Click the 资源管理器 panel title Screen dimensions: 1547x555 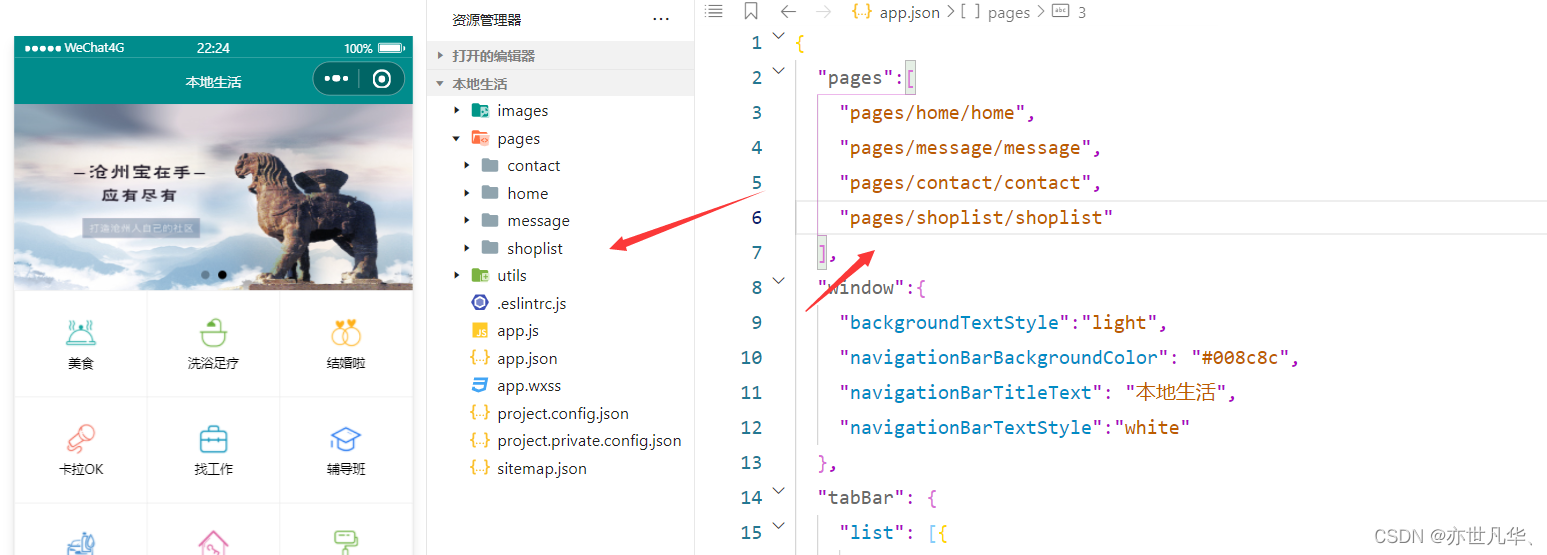click(x=486, y=20)
